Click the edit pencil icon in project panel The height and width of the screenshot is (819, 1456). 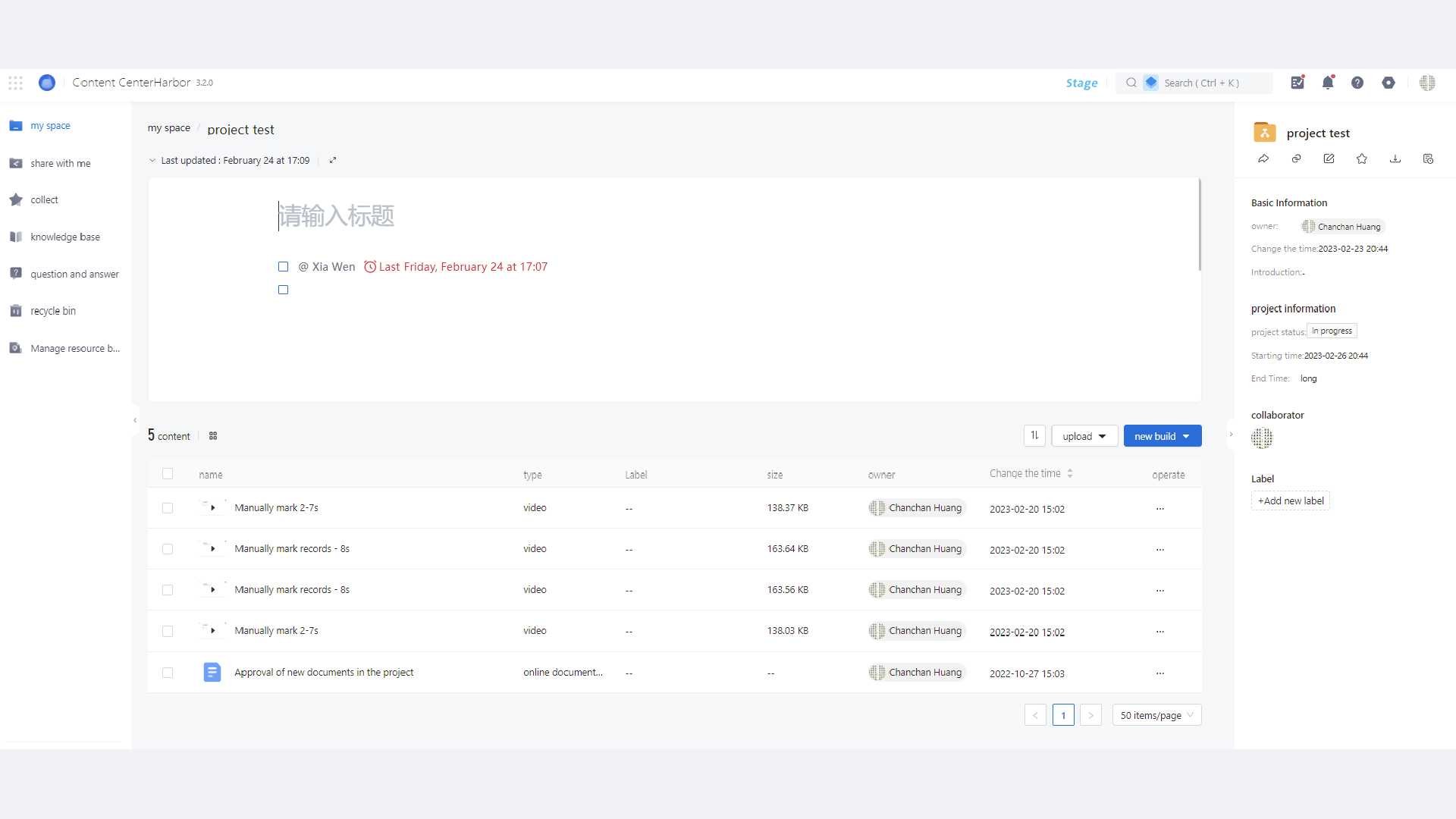click(x=1329, y=158)
